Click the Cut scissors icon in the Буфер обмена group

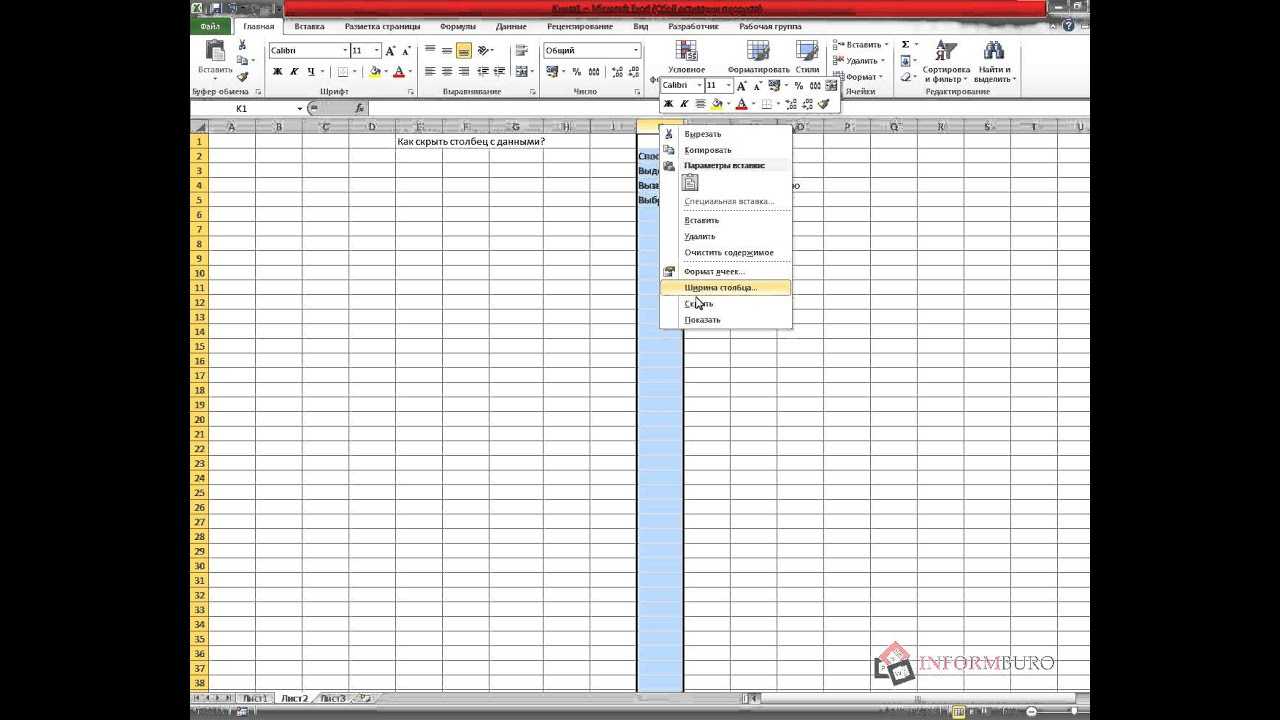tap(242, 45)
